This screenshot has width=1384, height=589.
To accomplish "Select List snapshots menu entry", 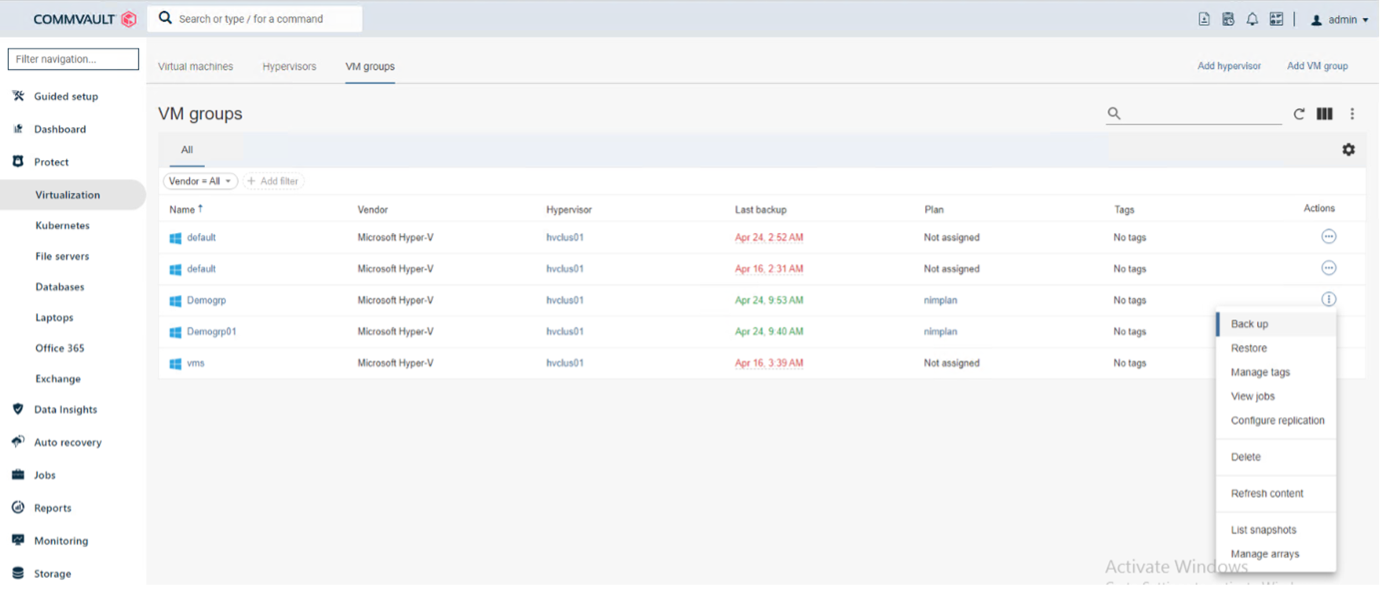I will point(1276,530).
